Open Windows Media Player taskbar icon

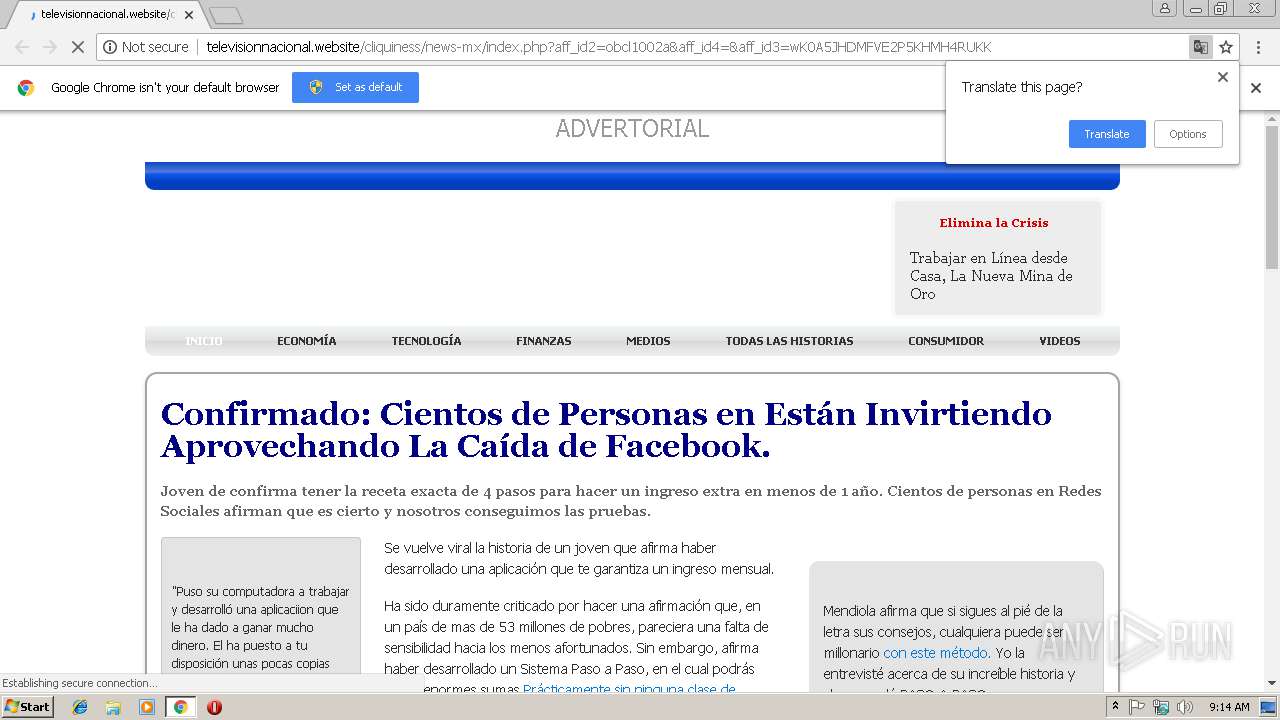coord(147,707)
